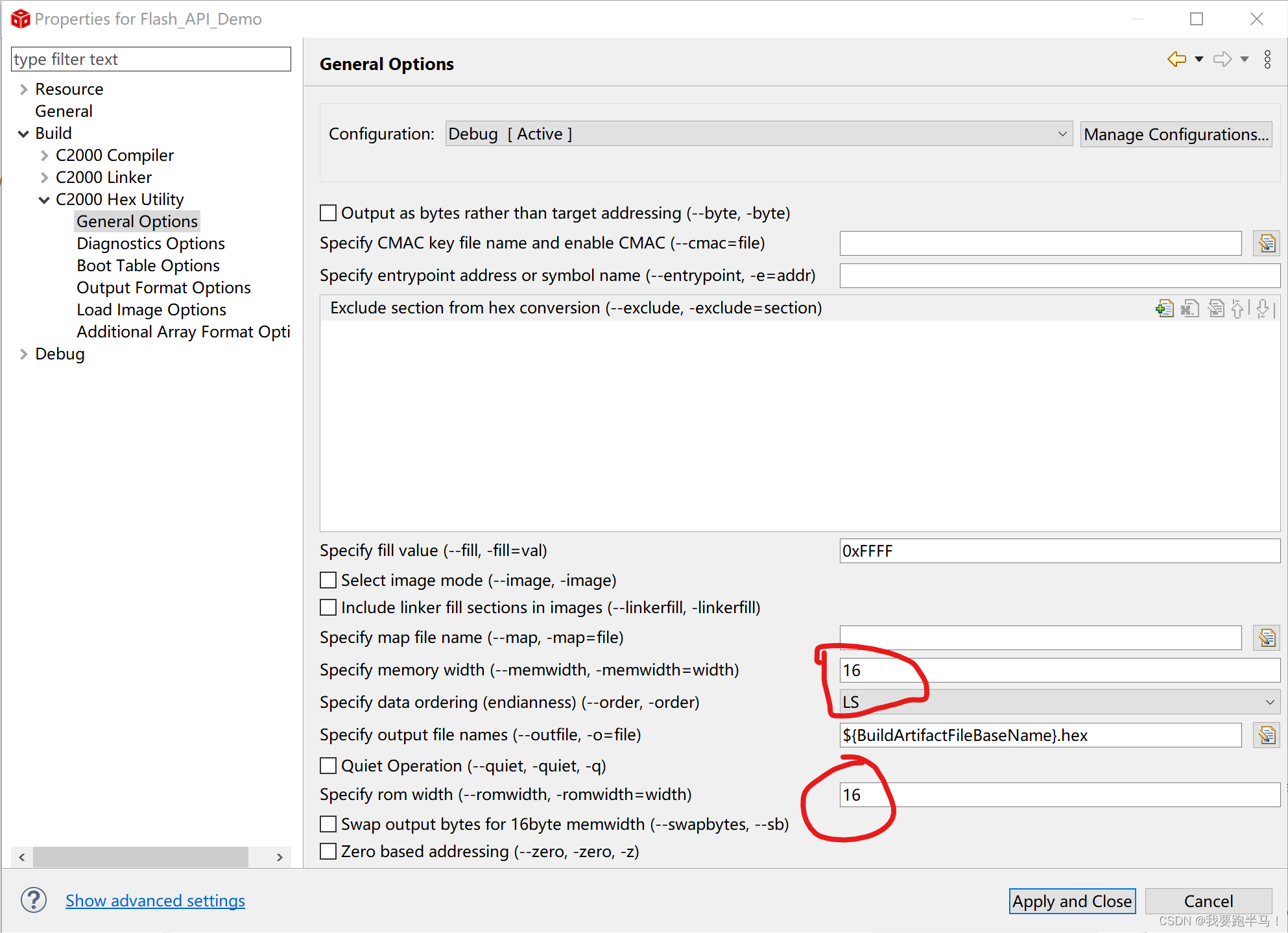Click the forward navigation arrow icon
The image size is (1288, 933).
[x=1222, y=60]
